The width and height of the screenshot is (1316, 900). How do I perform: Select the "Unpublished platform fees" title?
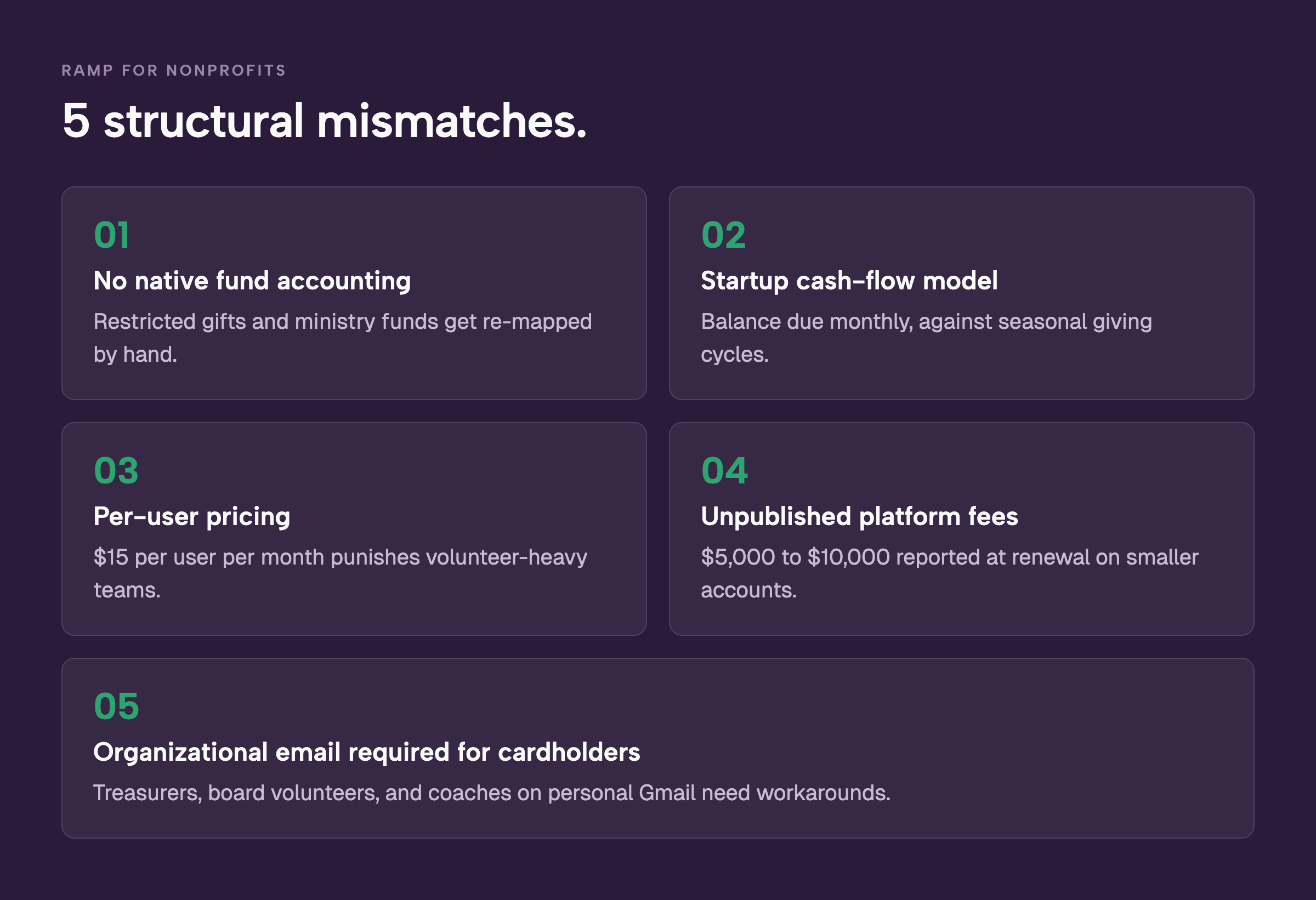859,516
